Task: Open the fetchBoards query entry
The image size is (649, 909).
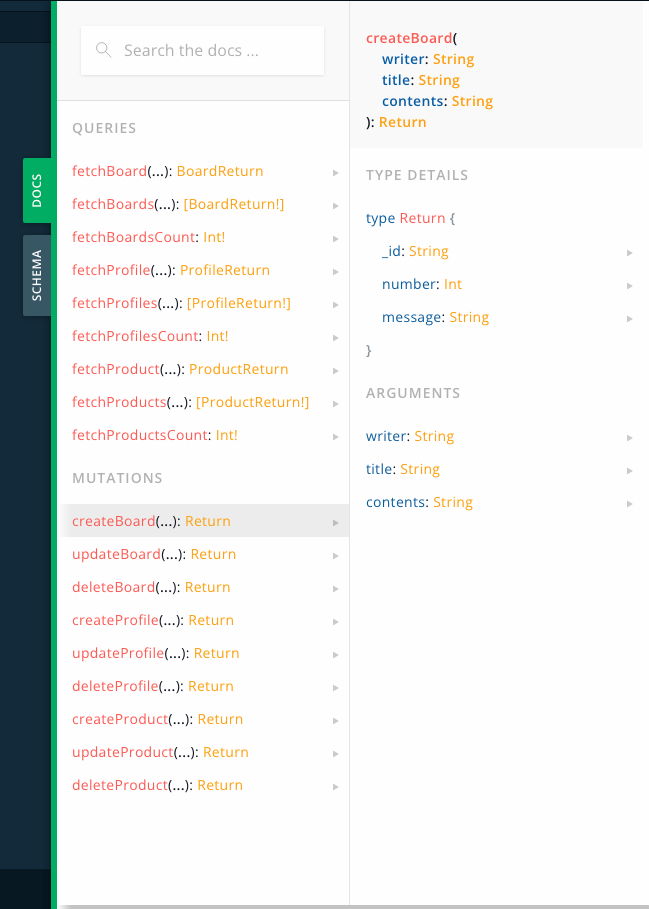Action: 205,205
